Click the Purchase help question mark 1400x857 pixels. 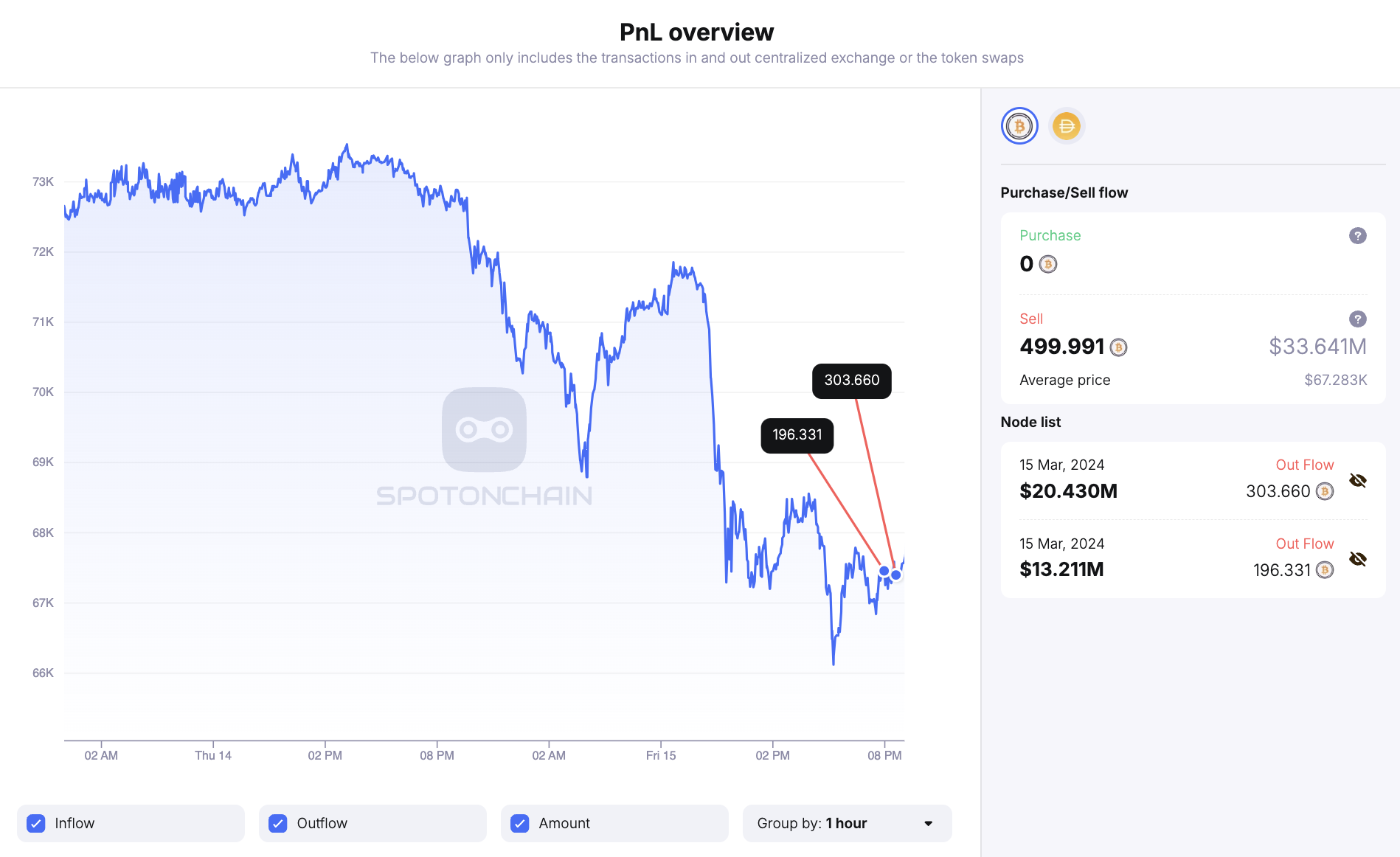pos(1357,236)
